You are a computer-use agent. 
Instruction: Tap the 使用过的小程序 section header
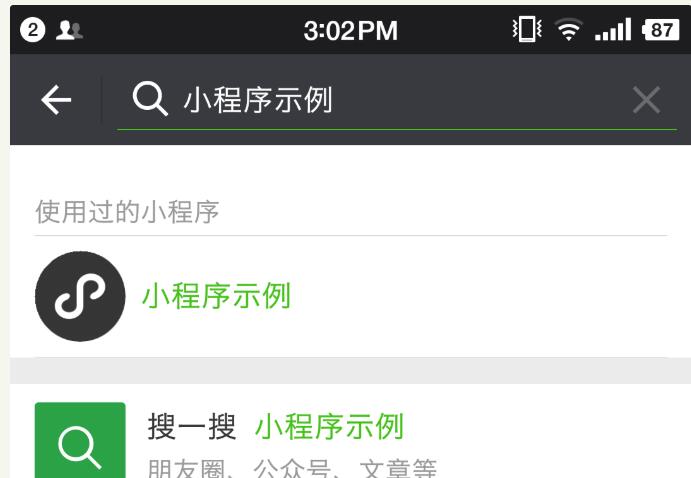click(x=127, y=211)
